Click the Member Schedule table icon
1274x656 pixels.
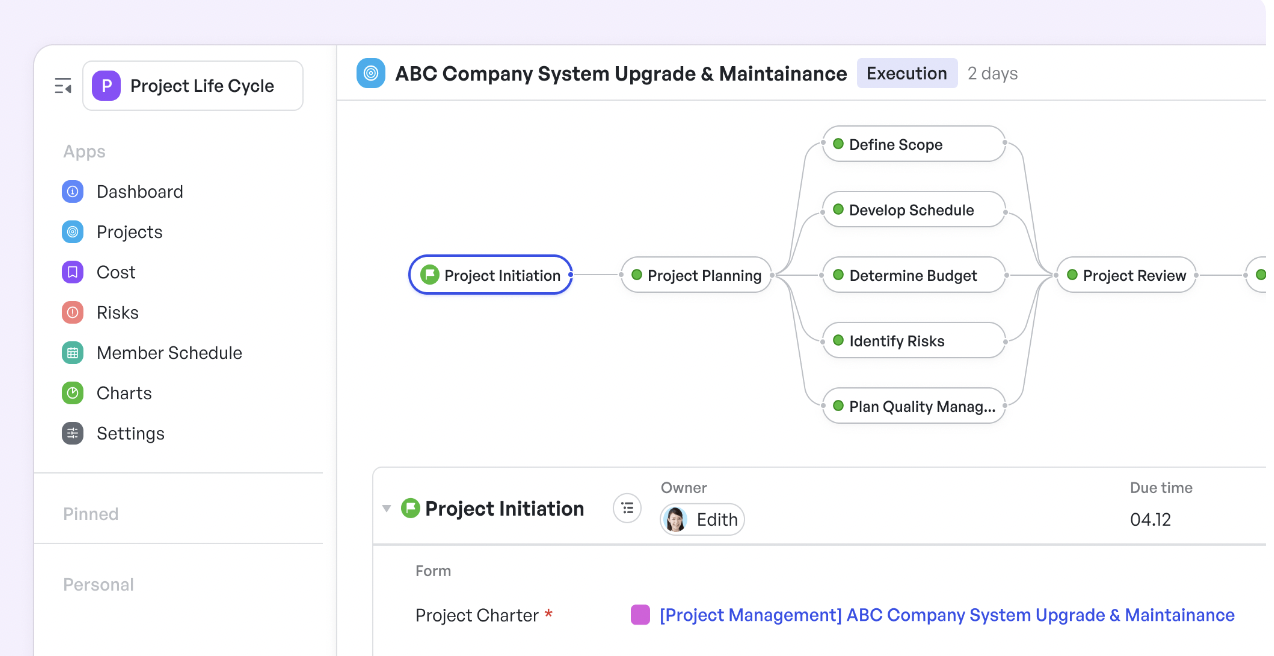[73, 353]
